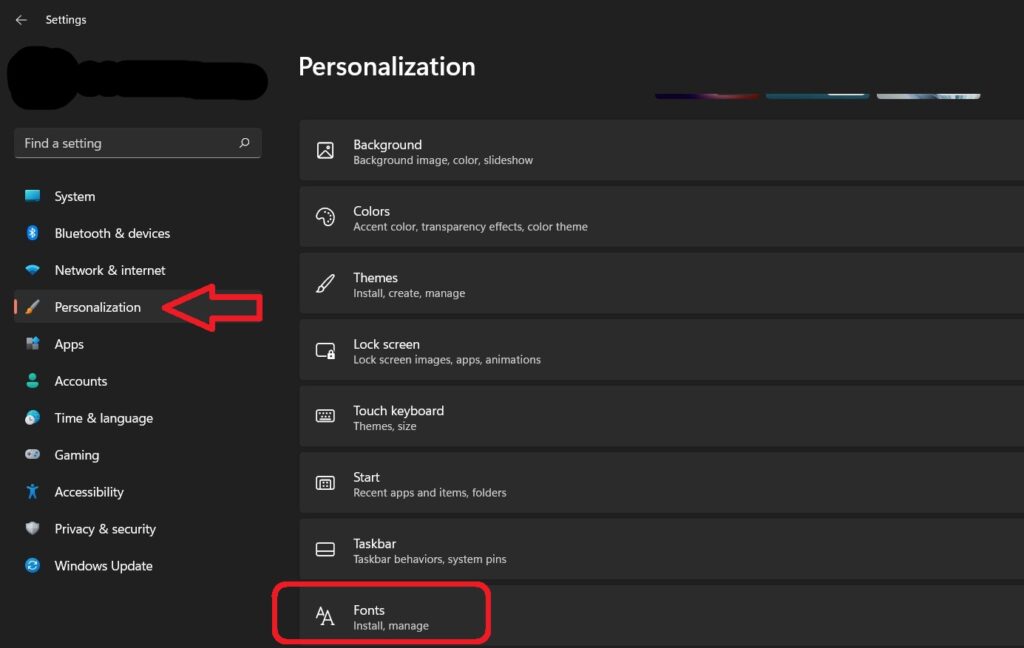Click the Touch keyboard icon
The height and width of the screenshot is (648, 1024).
324,415
